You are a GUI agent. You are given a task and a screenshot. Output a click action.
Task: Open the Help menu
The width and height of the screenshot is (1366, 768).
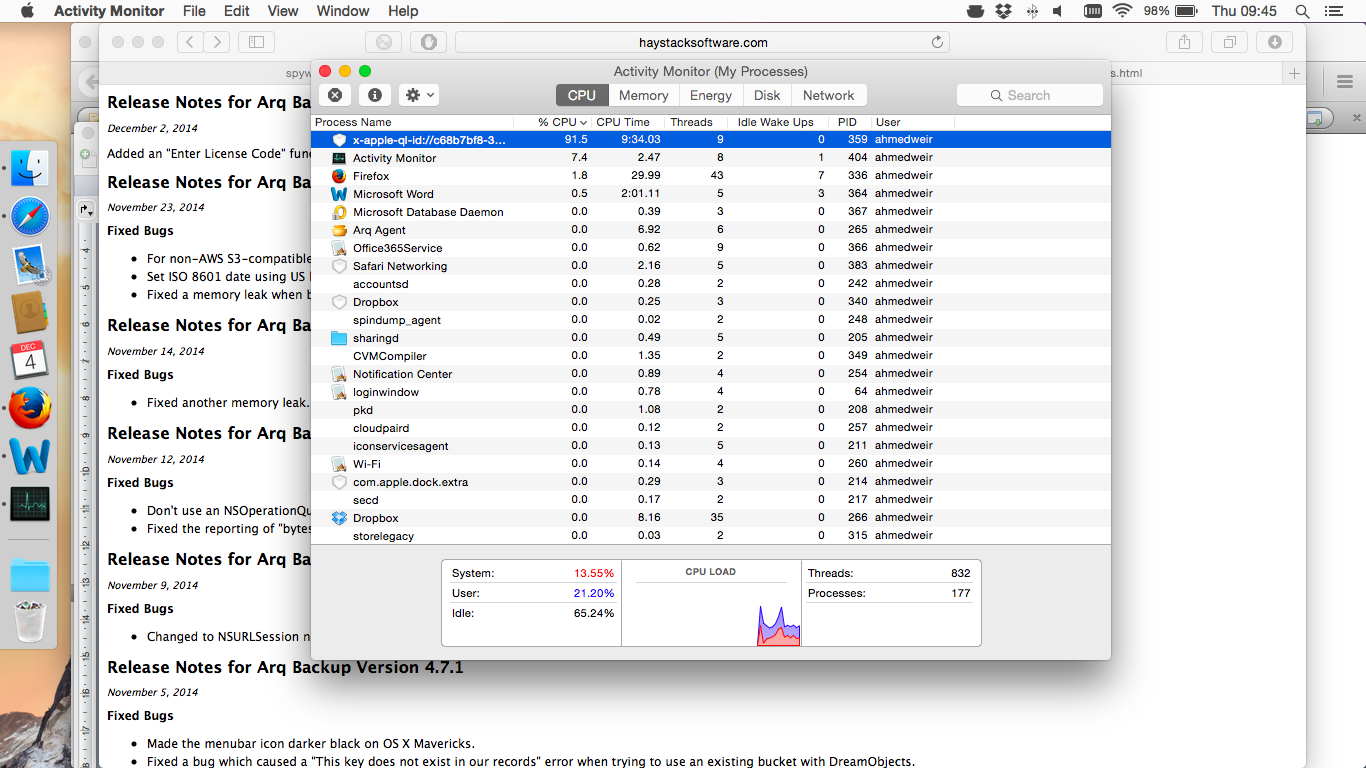pos(403,11)
